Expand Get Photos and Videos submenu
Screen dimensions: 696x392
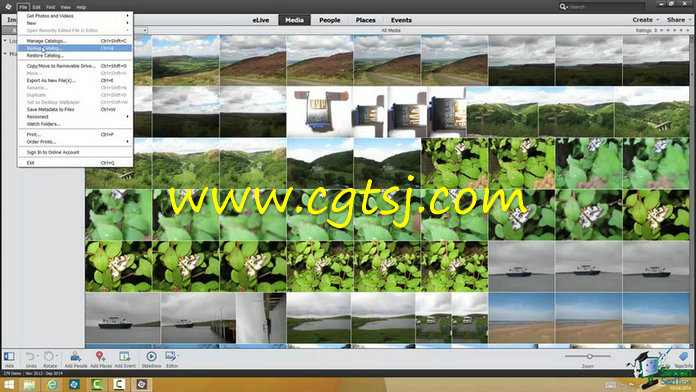(75, 16)
